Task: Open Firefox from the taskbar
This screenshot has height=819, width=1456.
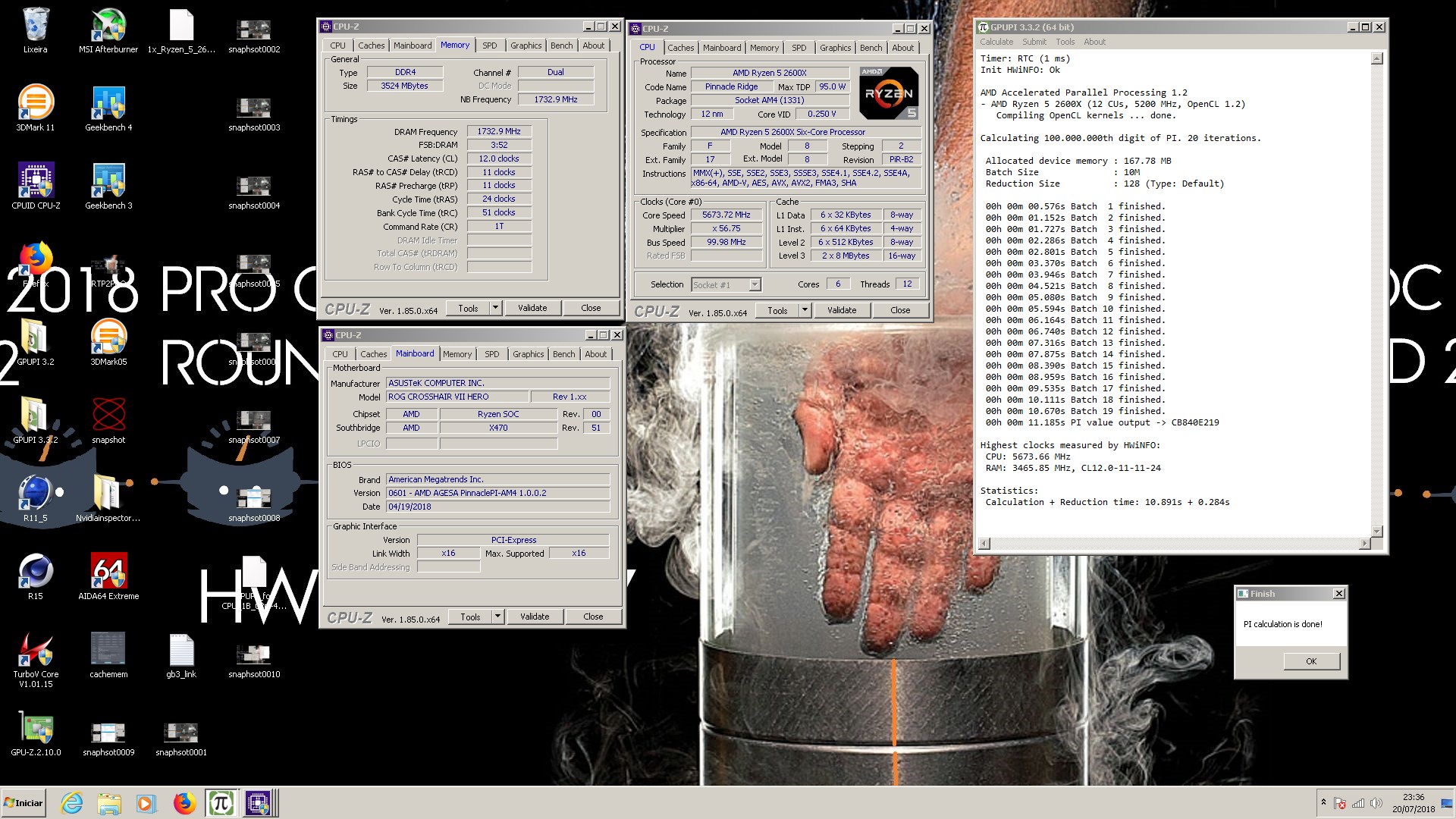Action: (184, 803)
